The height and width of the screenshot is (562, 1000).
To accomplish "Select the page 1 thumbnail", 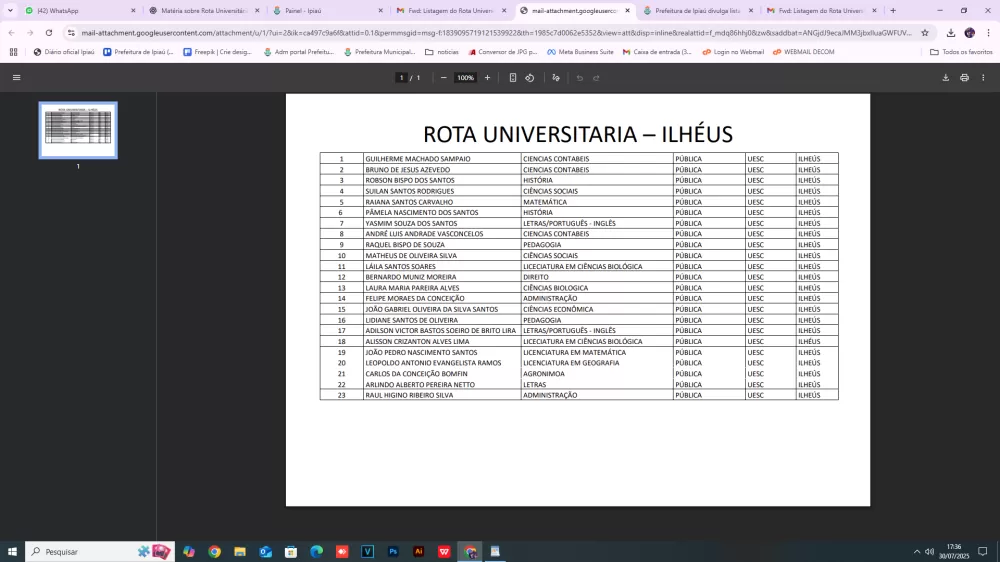I will click(78, 130).
